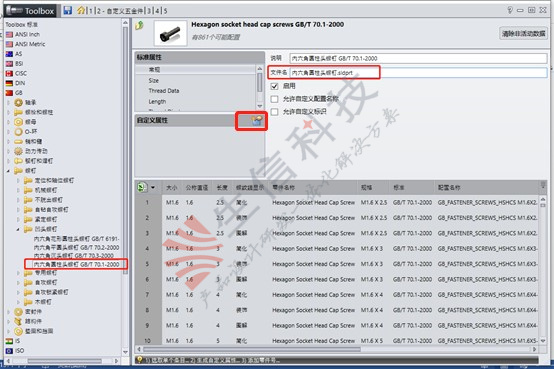Image resolution: width=554 pixels, height=369 pixels.
Task: Collapse the 螺钉 tree node
Action: [8, 171]
